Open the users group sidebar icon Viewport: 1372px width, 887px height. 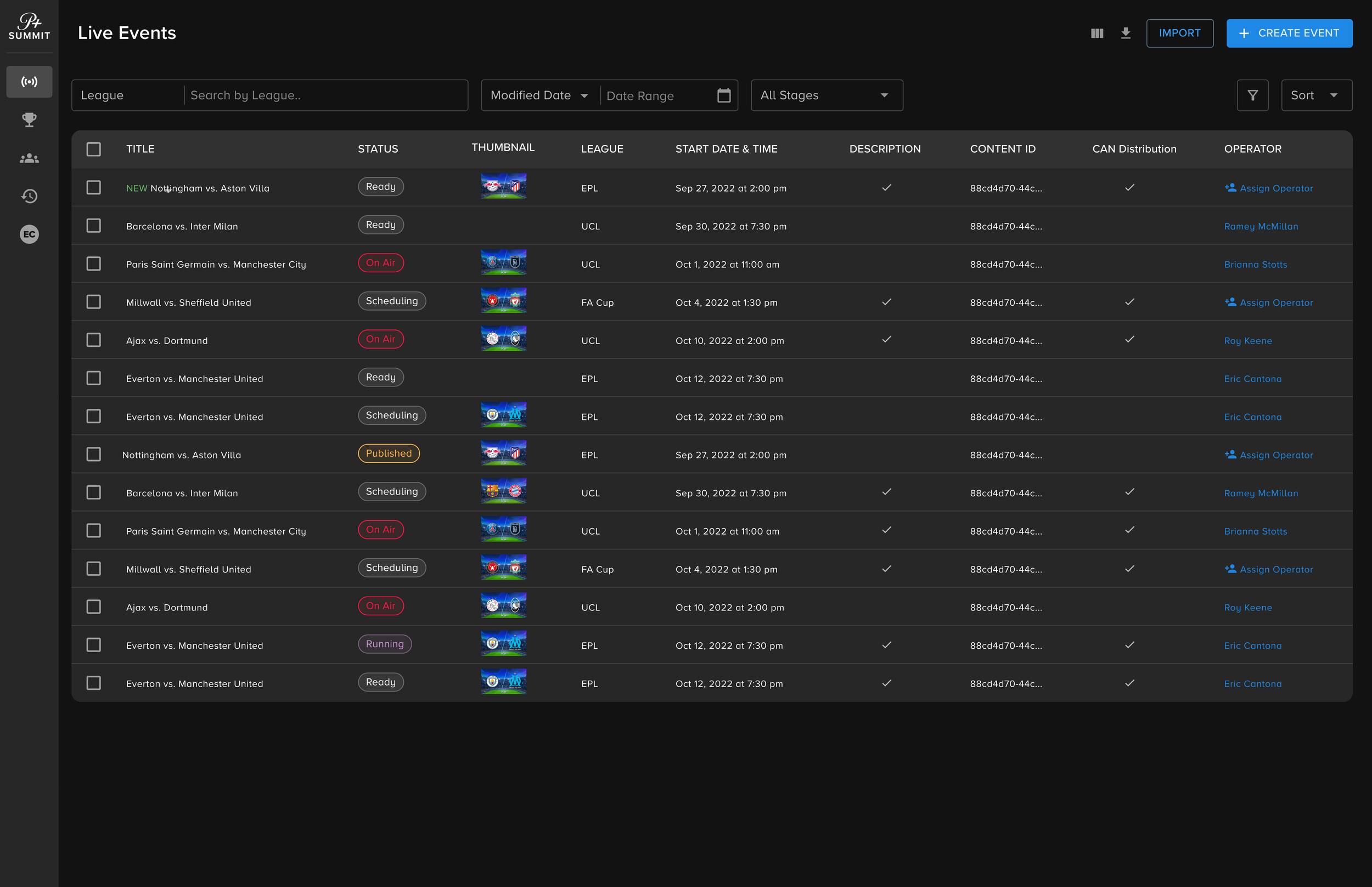pyautogui.click(x=29, y=158)
